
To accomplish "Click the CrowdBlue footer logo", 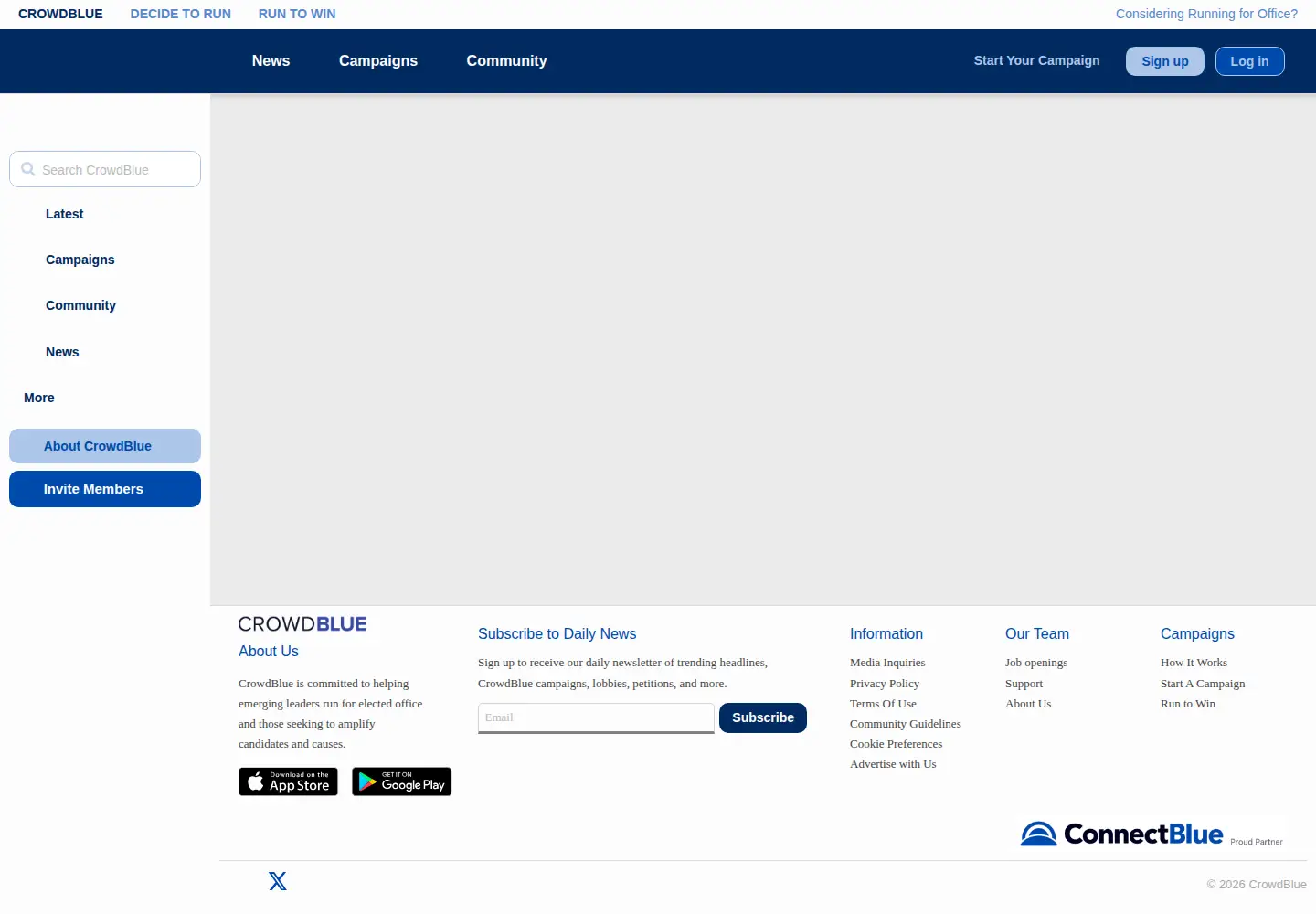I will coord(302,624).
